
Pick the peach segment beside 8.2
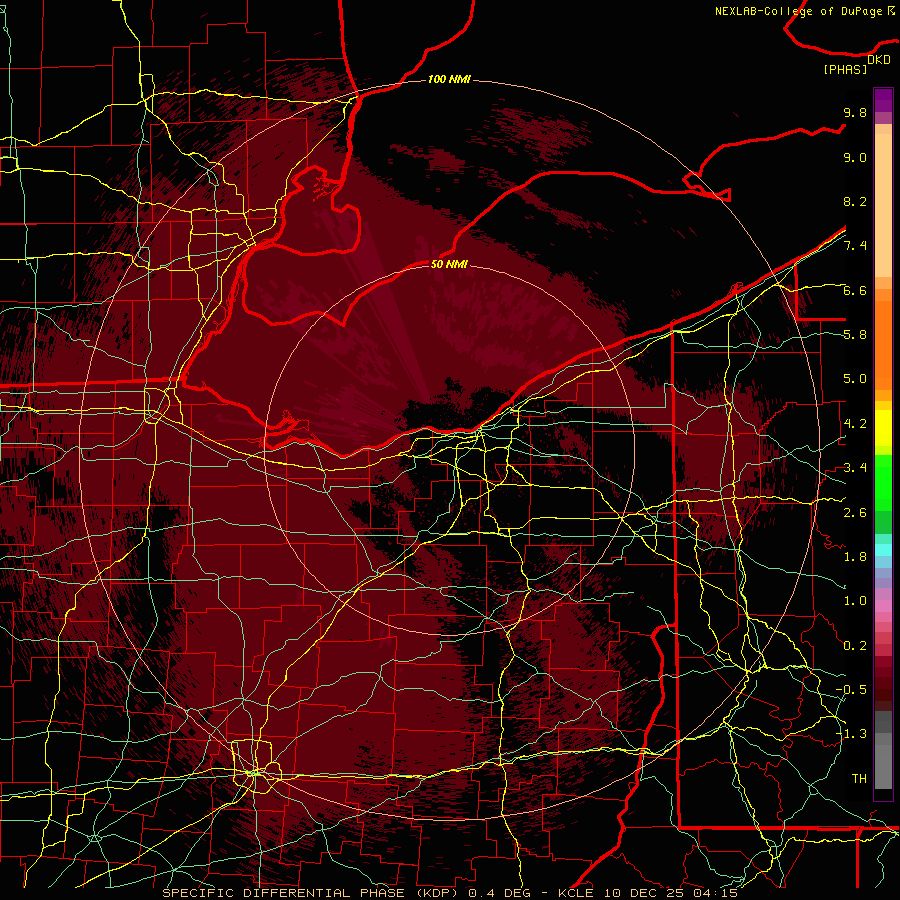[883, 205]
